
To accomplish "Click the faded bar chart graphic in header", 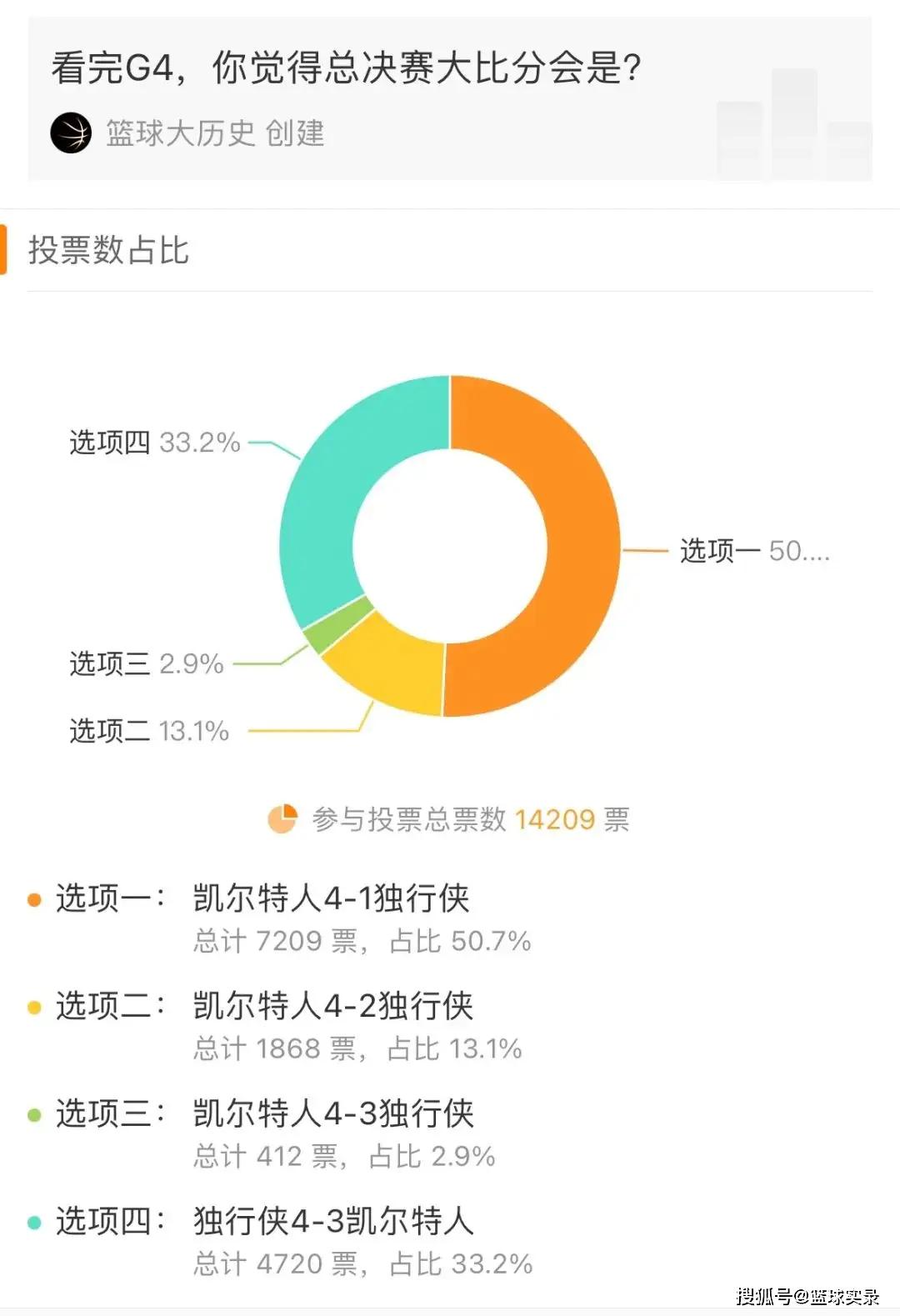I will pos(793,125).
